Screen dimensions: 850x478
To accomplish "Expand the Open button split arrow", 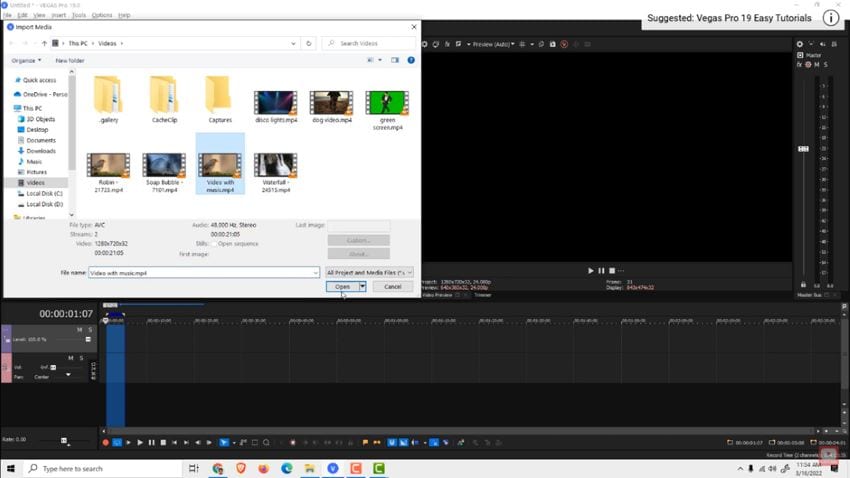I will pyautogui.click(x=363, y=287).
